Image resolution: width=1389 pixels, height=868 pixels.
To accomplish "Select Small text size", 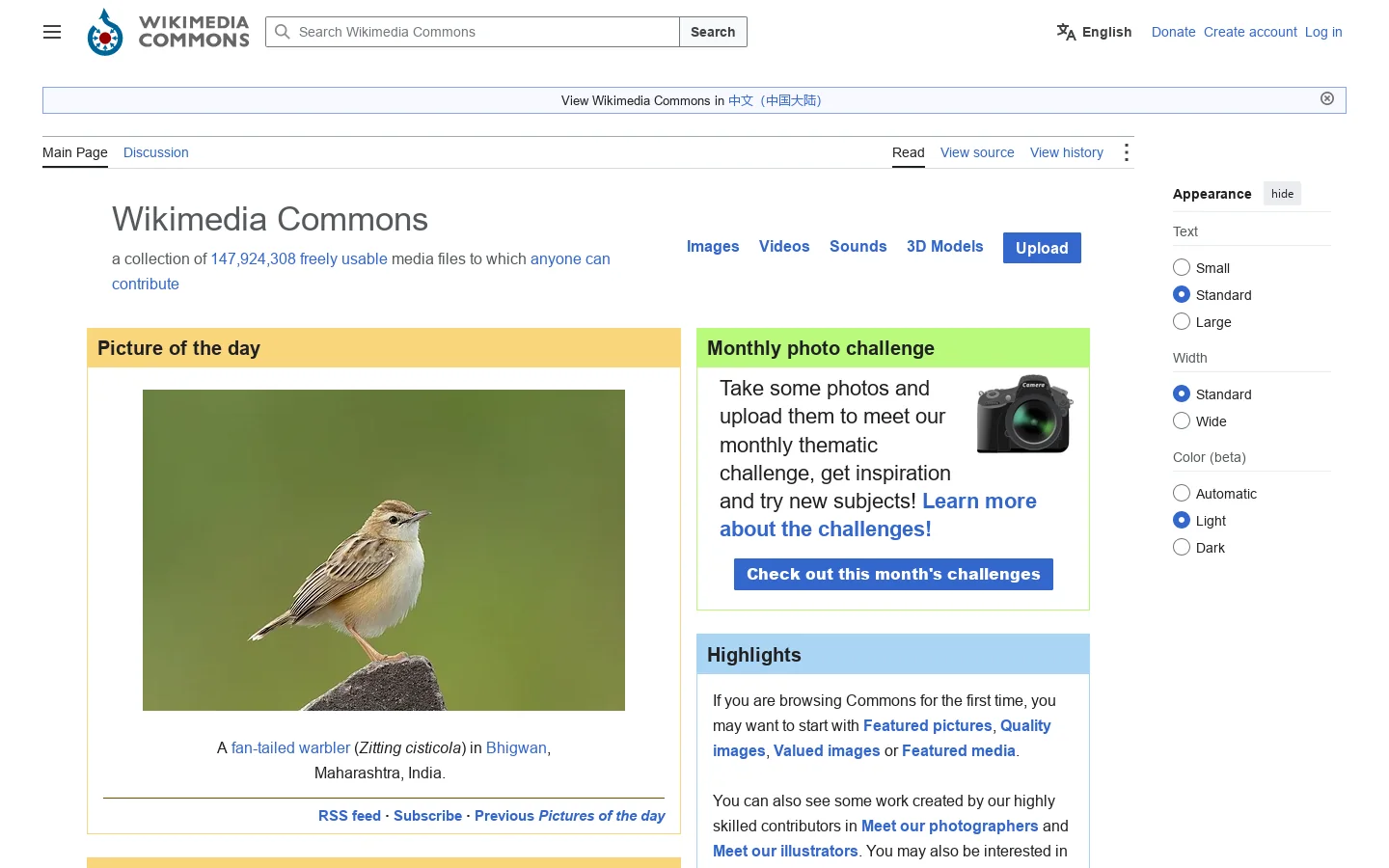I will click(x=1182, y=267).
